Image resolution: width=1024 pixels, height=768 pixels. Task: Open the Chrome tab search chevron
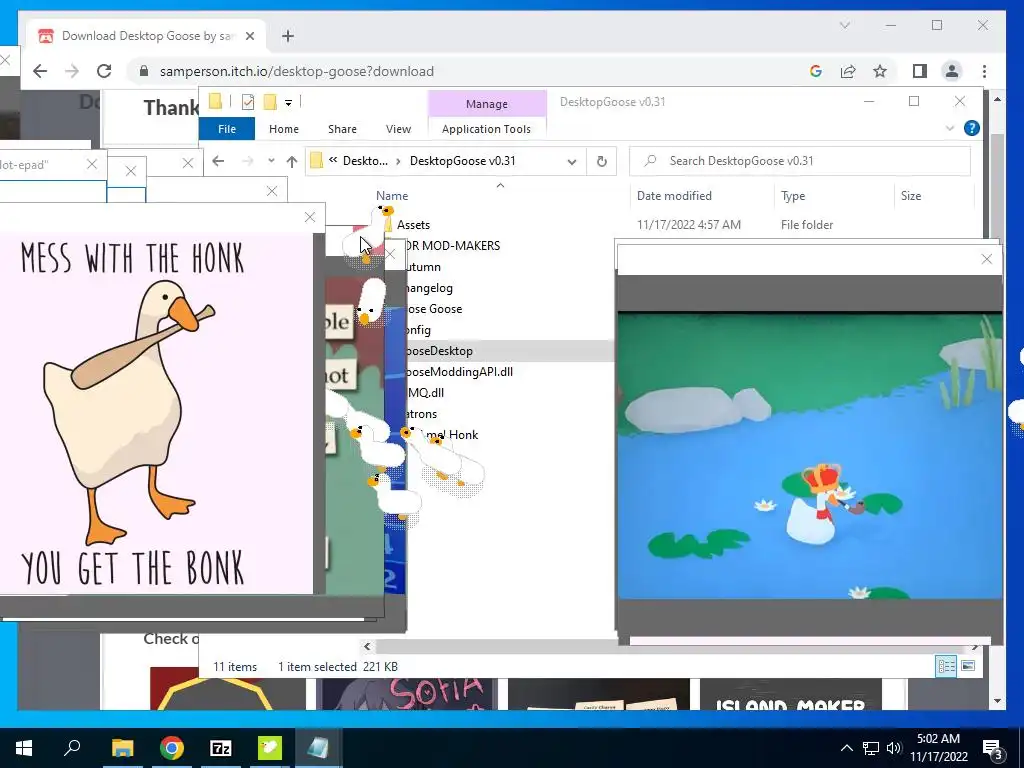[844, 25]
